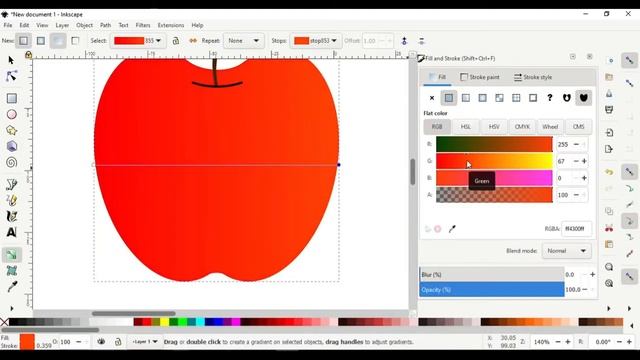Select the Node edit tool
The height and width of the screenshot is (360, 640).
pyautogui.click(x=11, y=76)
